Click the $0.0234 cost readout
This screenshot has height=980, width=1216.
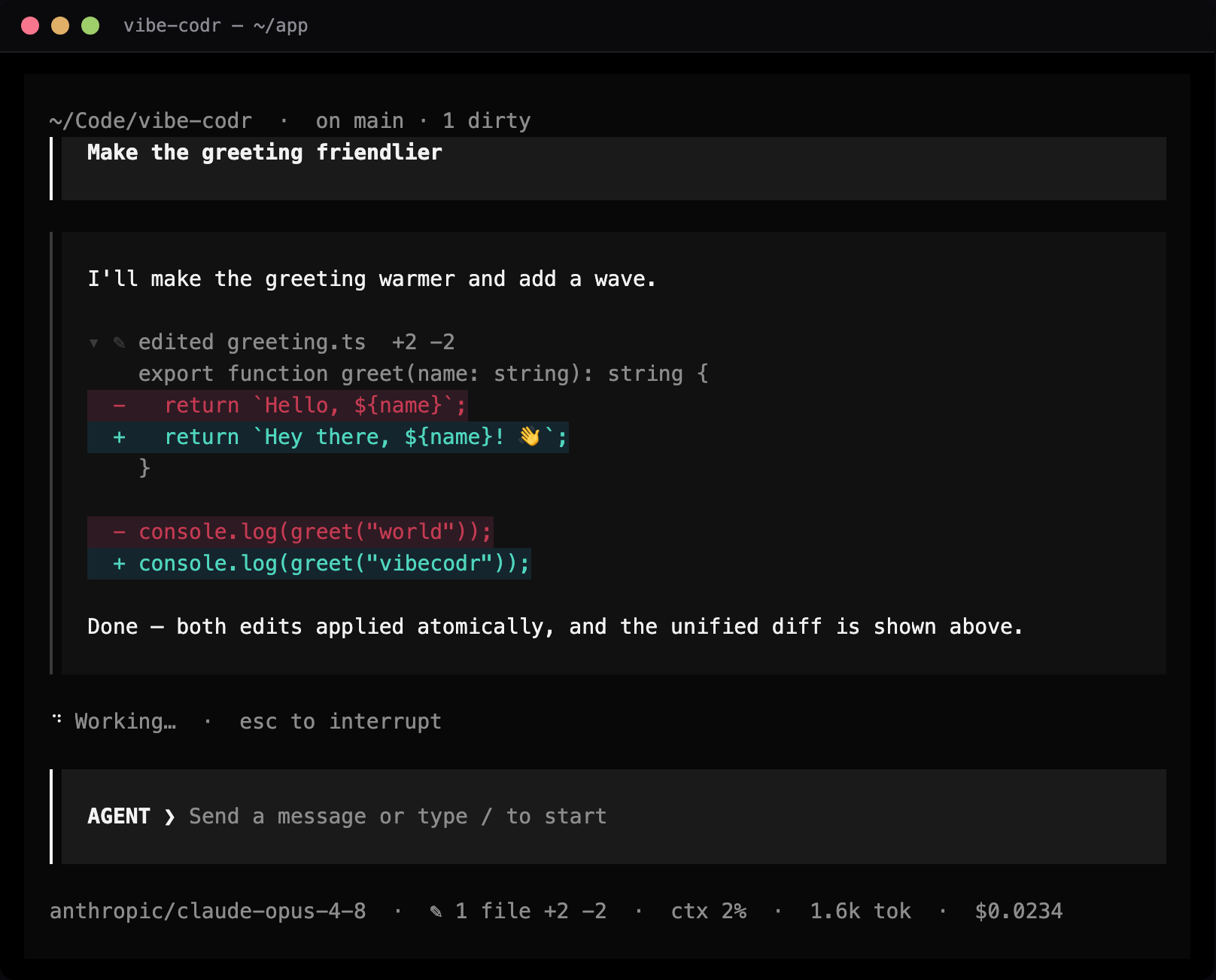tap(1019, 912)
